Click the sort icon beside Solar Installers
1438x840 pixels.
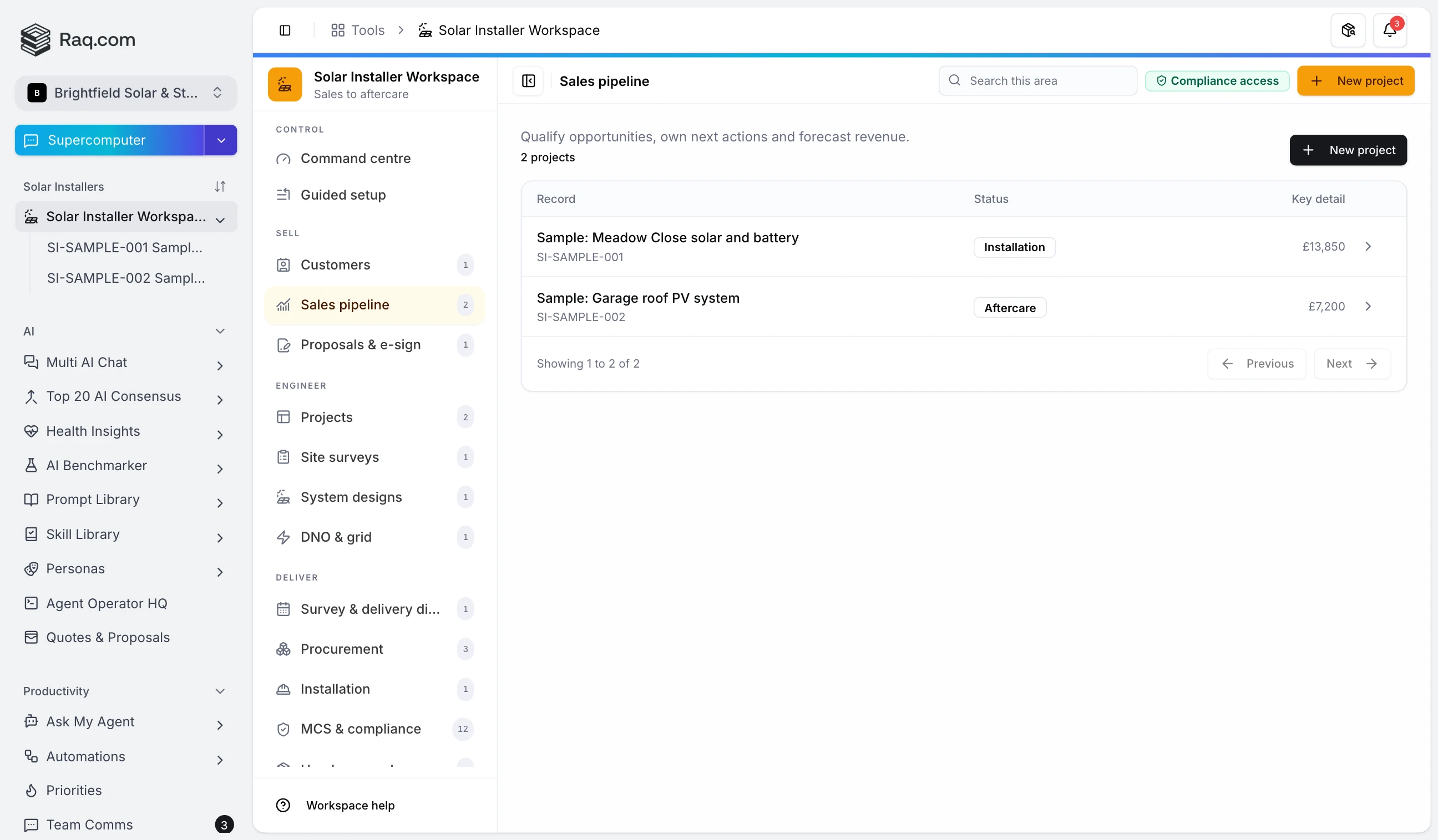click(x=220, y=186)
